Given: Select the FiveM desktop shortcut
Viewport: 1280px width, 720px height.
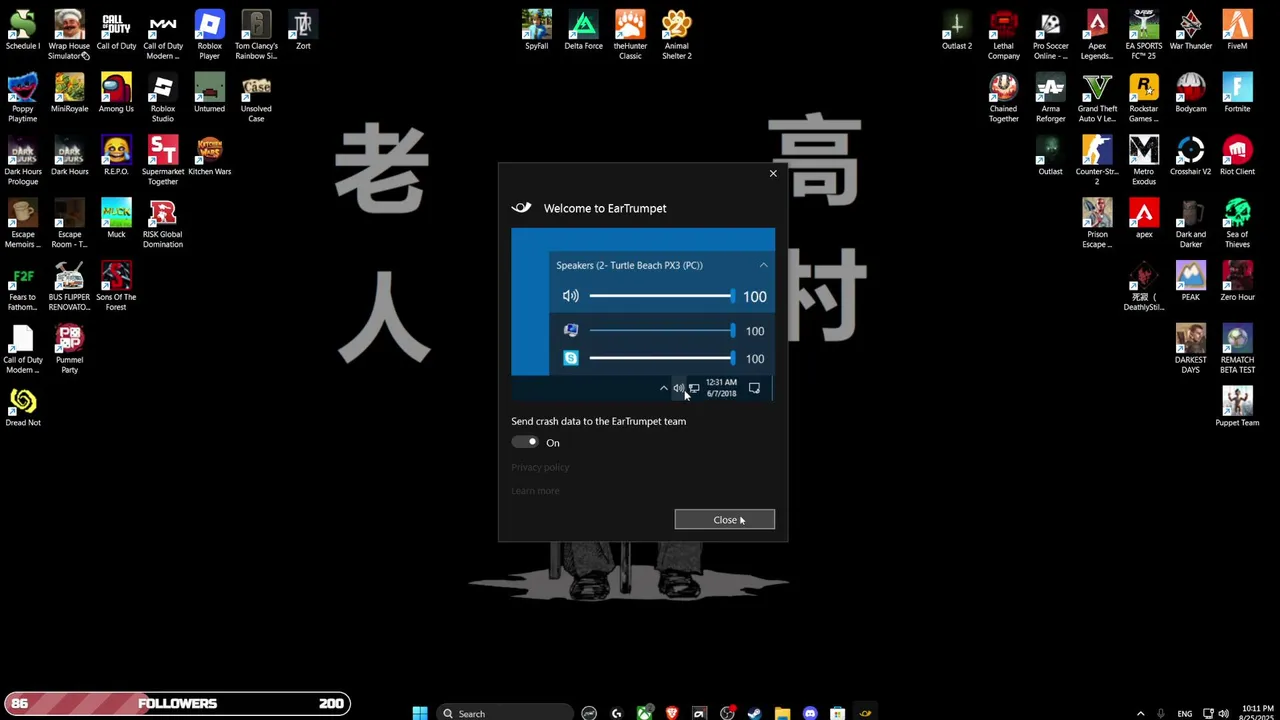Looking at the screenshot, I should pos(1237,31).
